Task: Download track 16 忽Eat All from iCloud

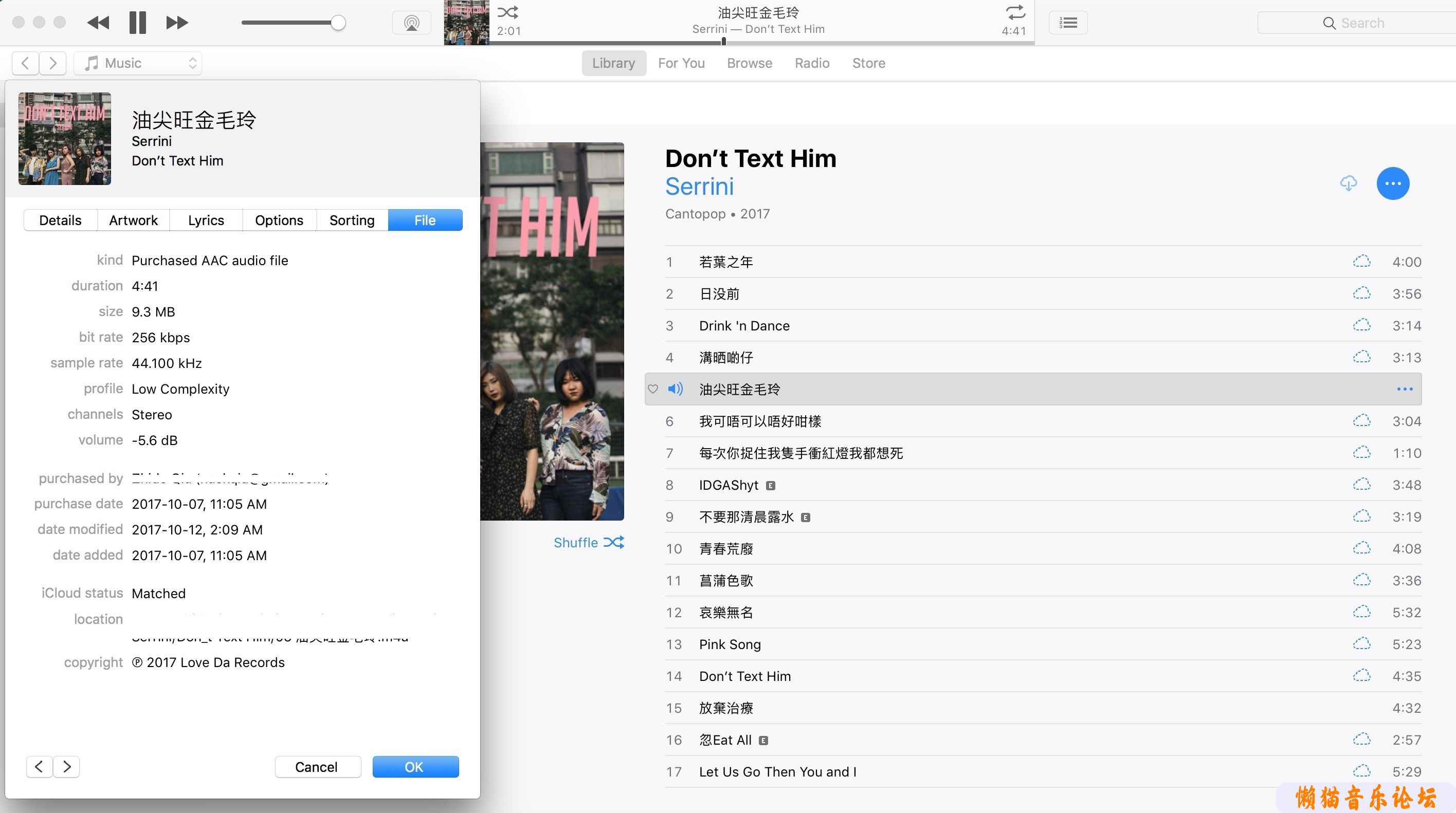Action: click(1361, 740)
